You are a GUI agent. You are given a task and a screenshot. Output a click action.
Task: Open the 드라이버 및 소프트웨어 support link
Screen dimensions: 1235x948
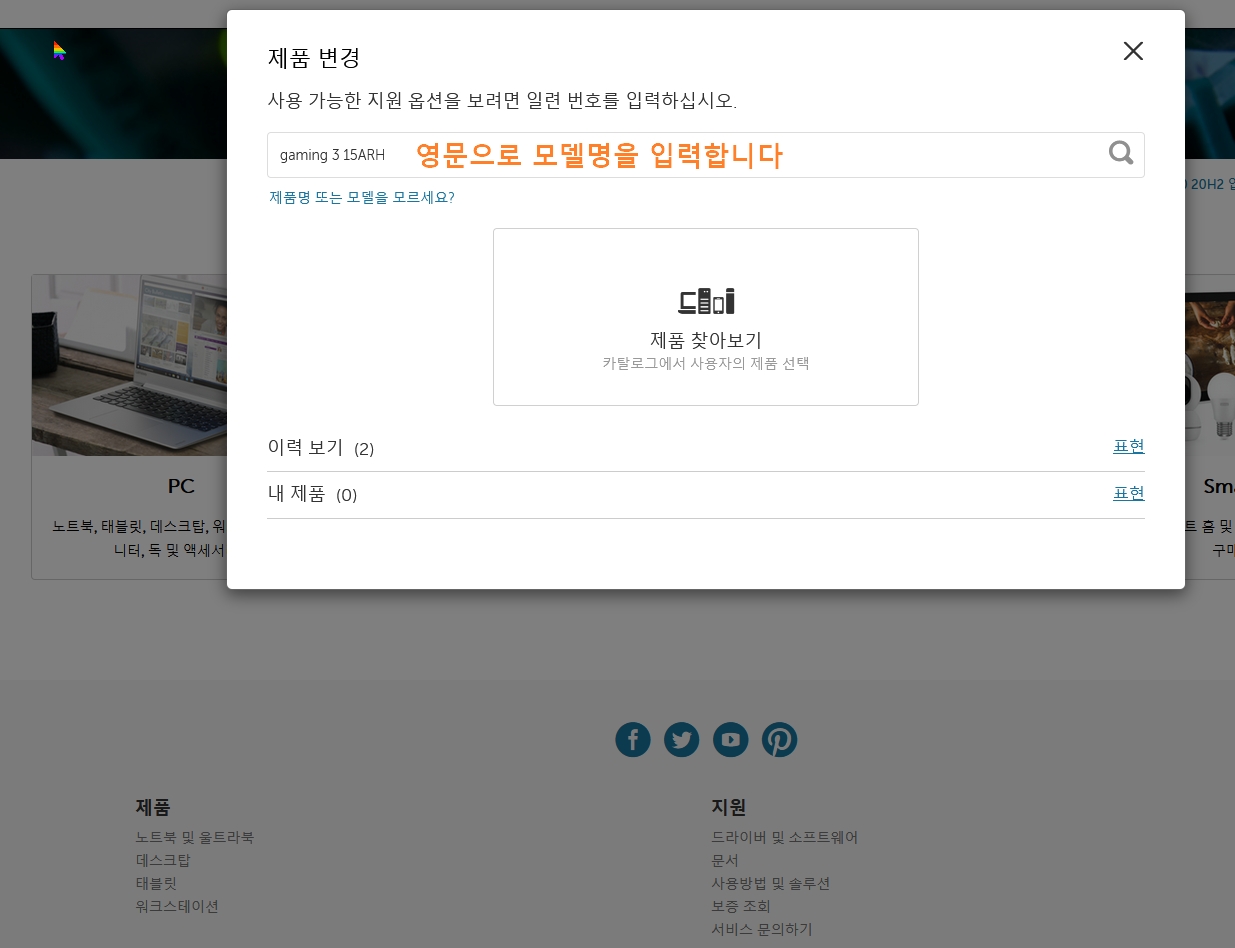coord(785,837)
